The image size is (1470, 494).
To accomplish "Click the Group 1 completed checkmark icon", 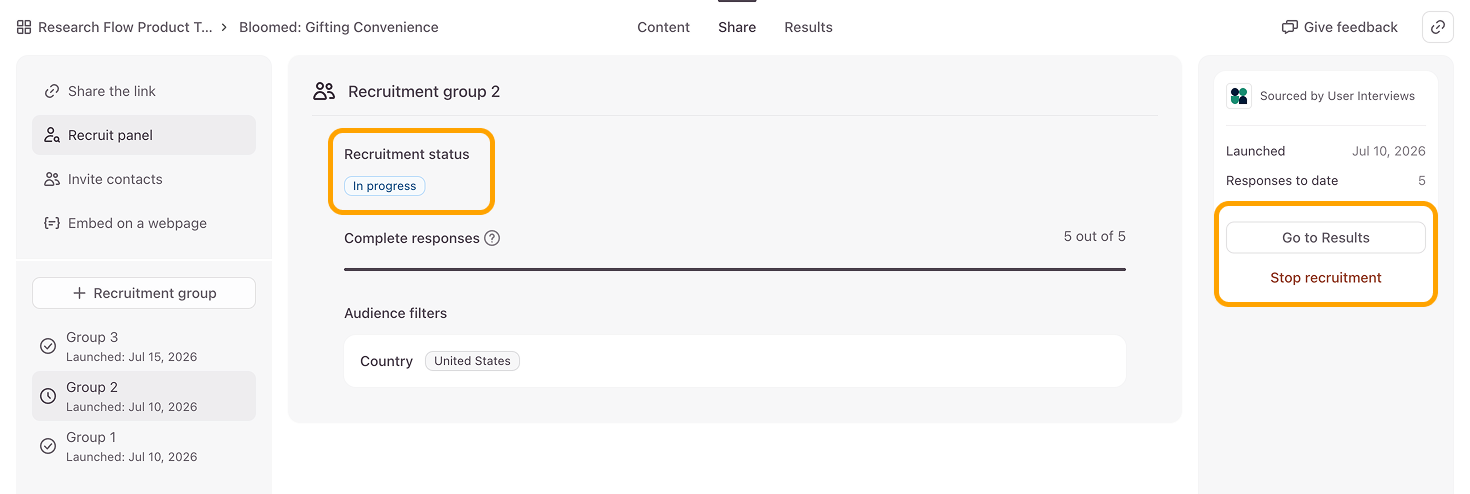I will point(47,446).
